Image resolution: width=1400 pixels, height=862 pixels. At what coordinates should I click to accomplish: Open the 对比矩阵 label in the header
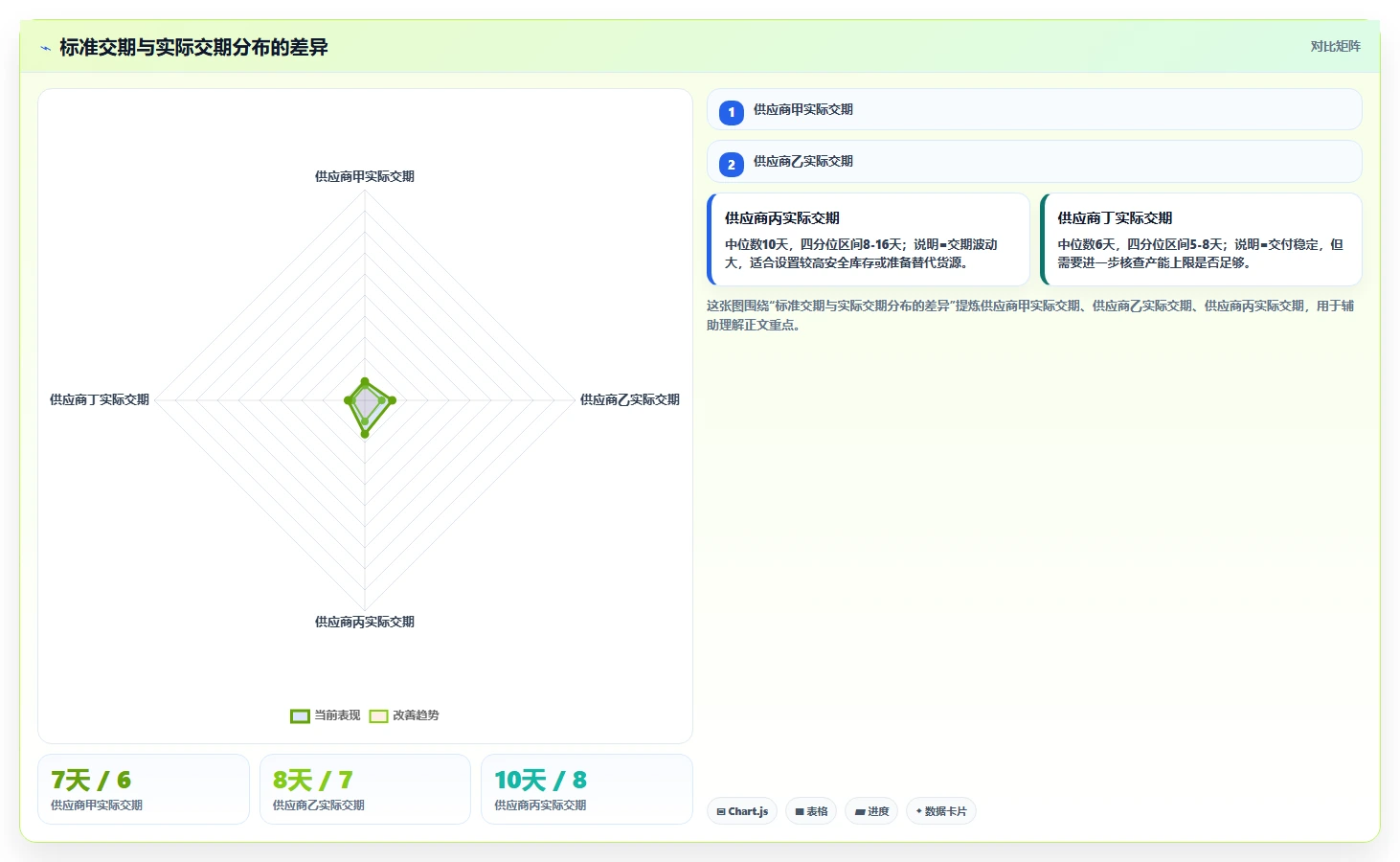[x=1335, y=46]
